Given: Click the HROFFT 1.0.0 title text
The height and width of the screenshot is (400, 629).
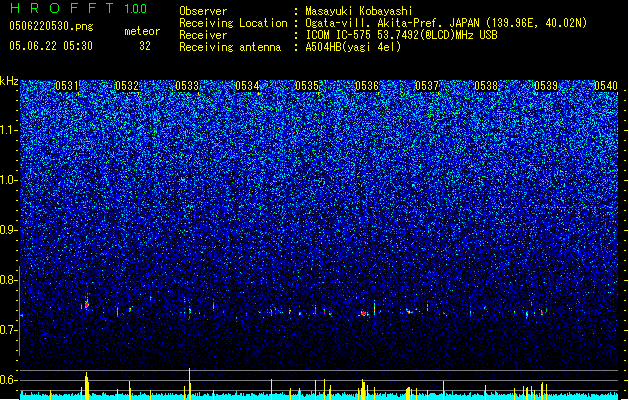Looking at the screenshot, I should (79, 8).
